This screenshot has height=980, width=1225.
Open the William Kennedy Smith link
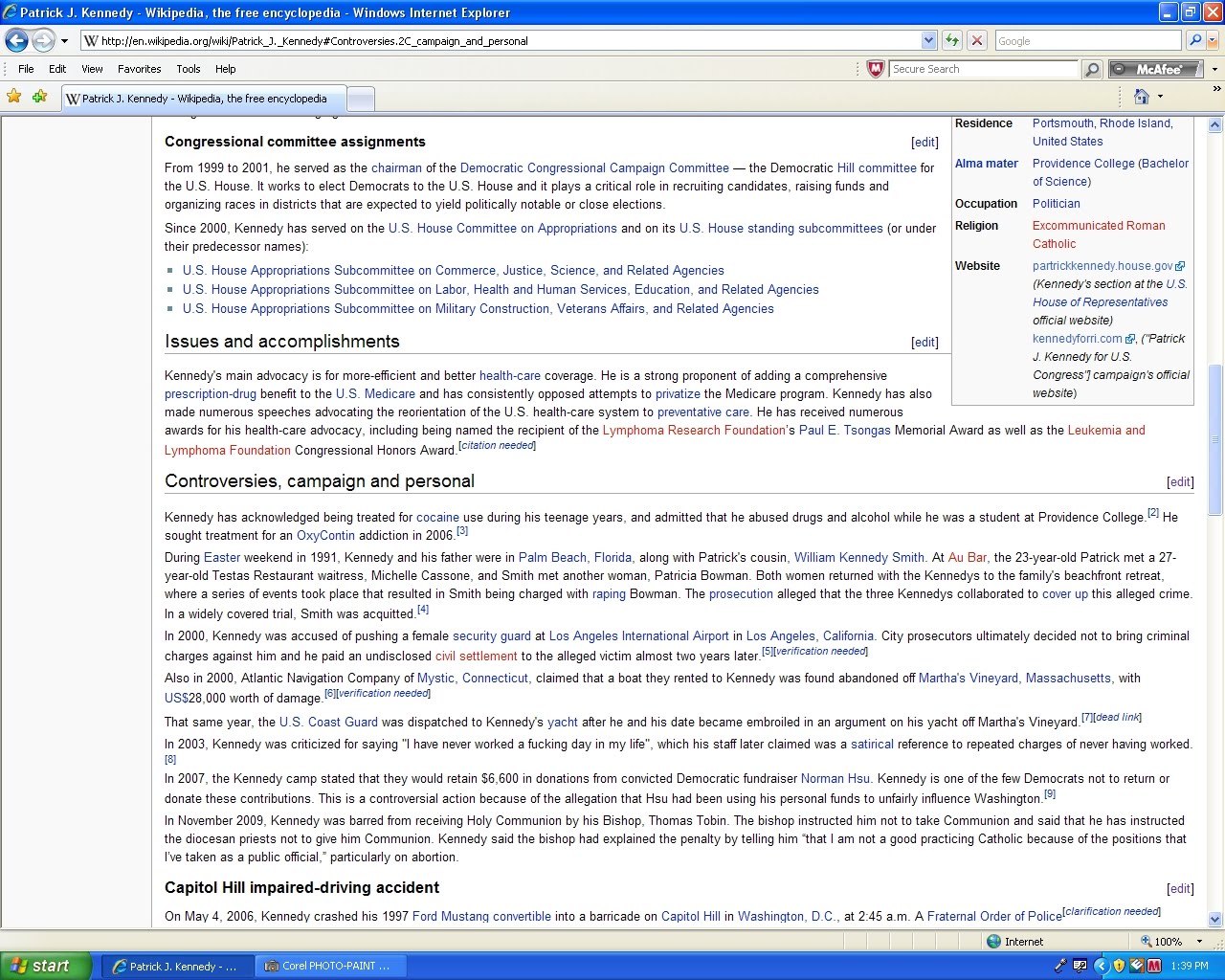click(x=859, y=558)
